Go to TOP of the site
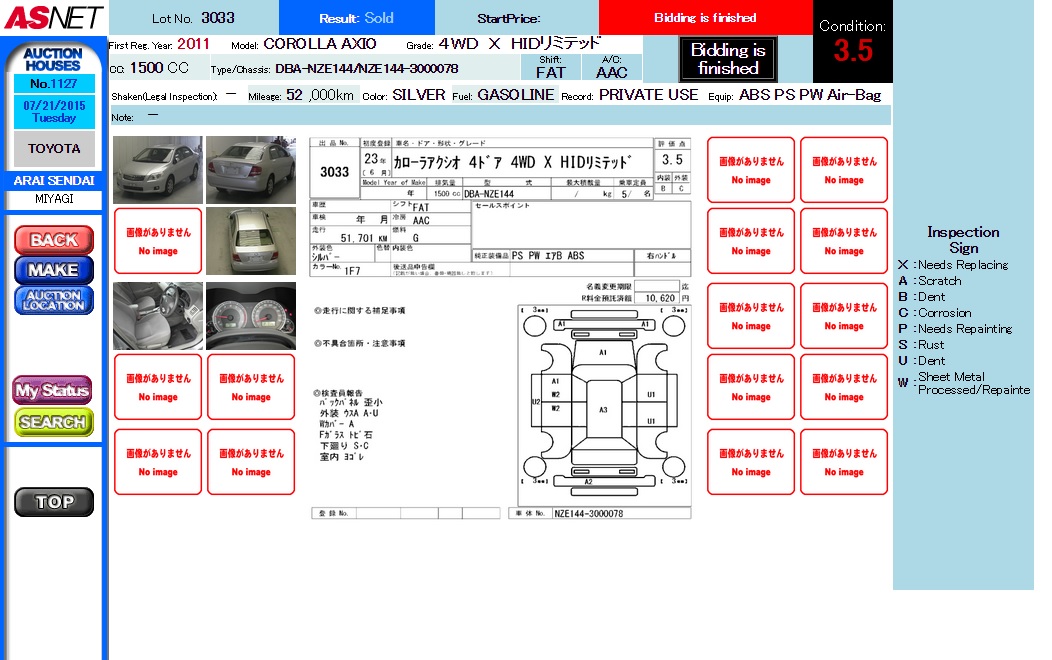This screenshot has height=660, width=1052. [54, 502]
